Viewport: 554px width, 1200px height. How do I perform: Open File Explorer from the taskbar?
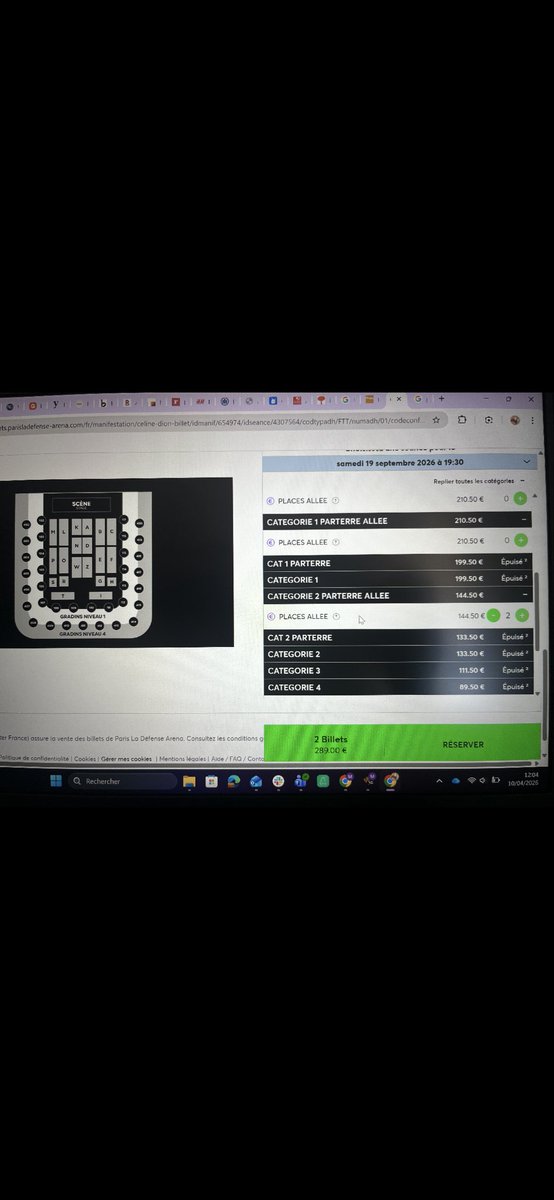[188, 781]
